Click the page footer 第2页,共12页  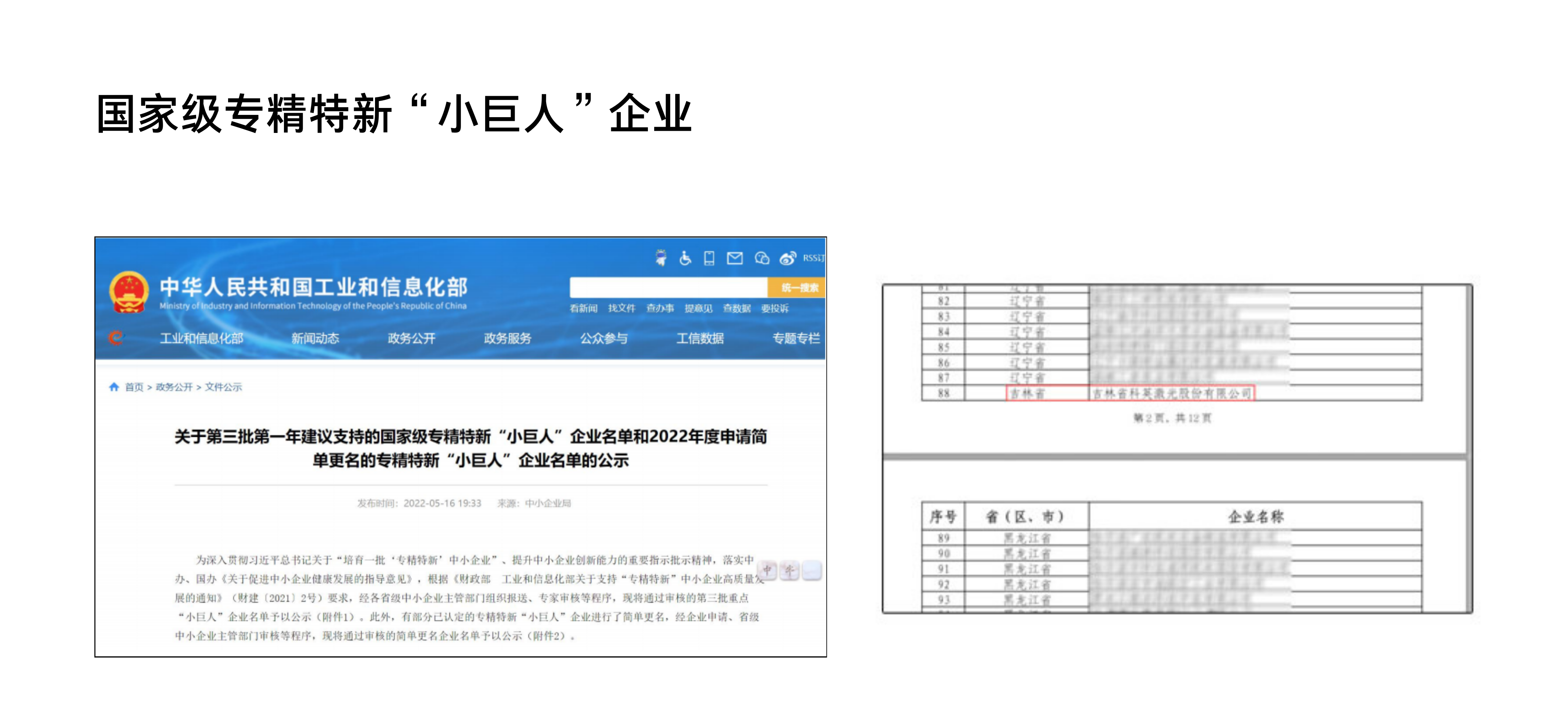(x=1172, y=418)
